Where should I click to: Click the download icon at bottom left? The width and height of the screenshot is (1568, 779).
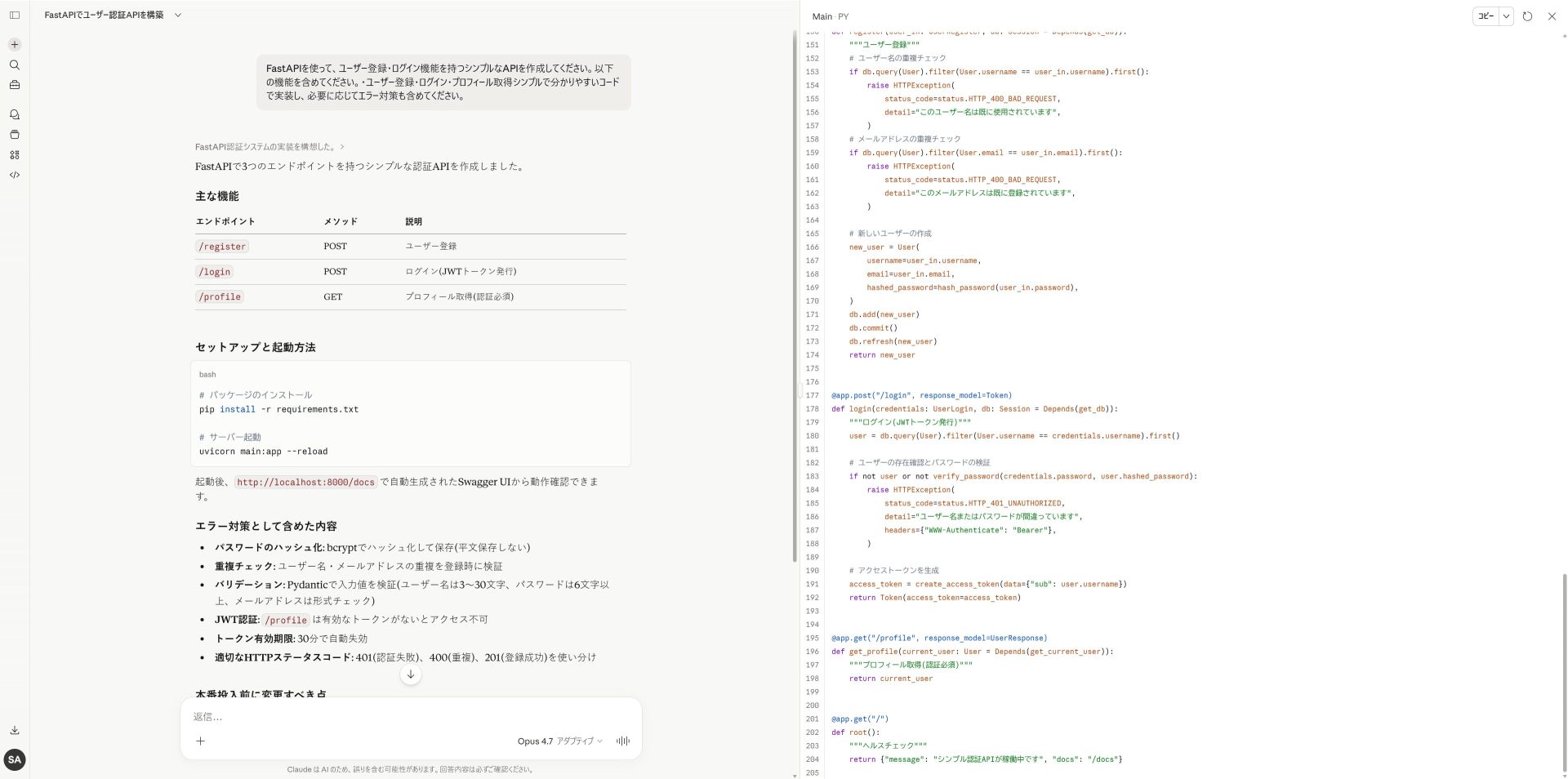coord(14,730)
